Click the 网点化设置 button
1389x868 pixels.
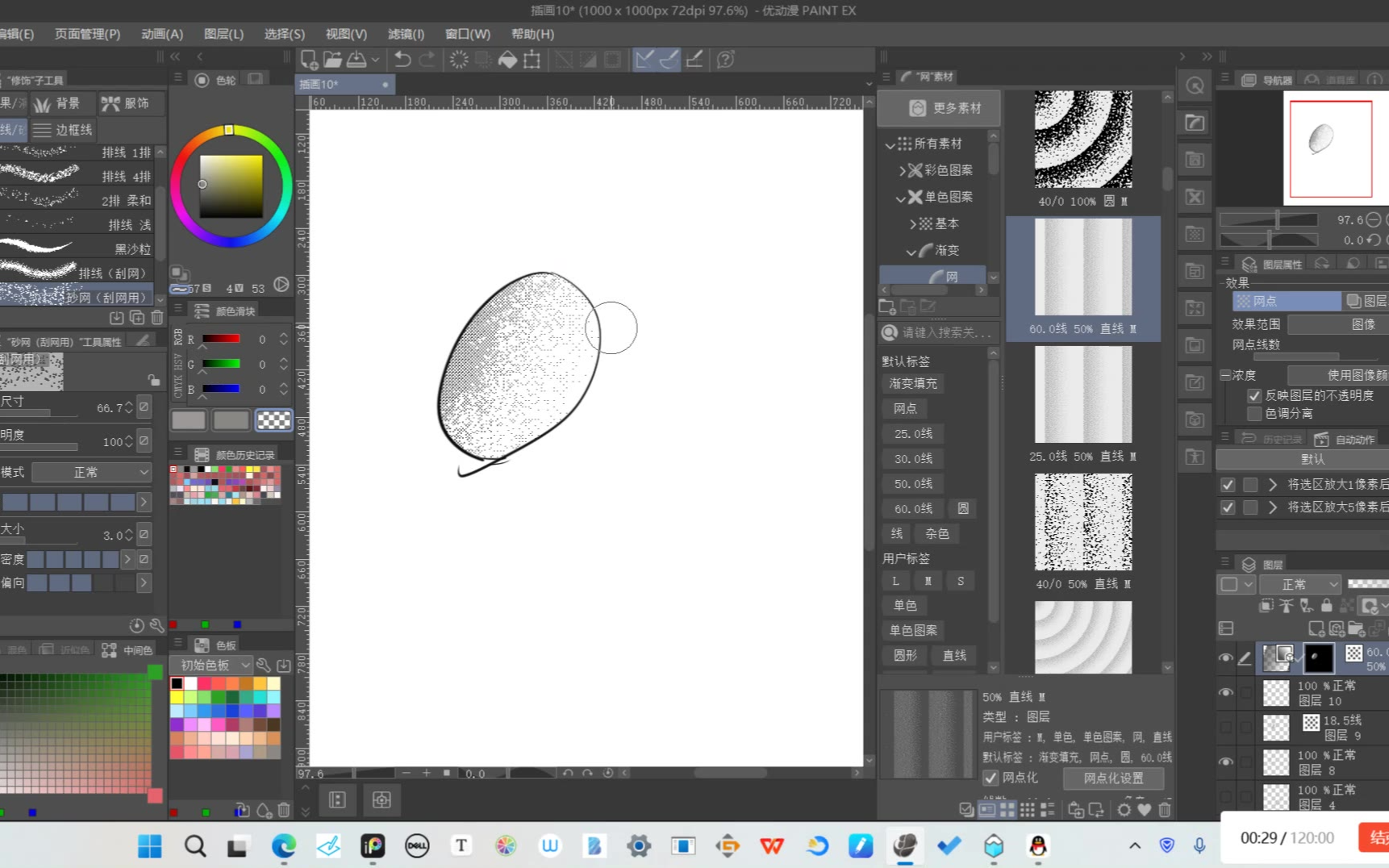tap(1113, 778)
